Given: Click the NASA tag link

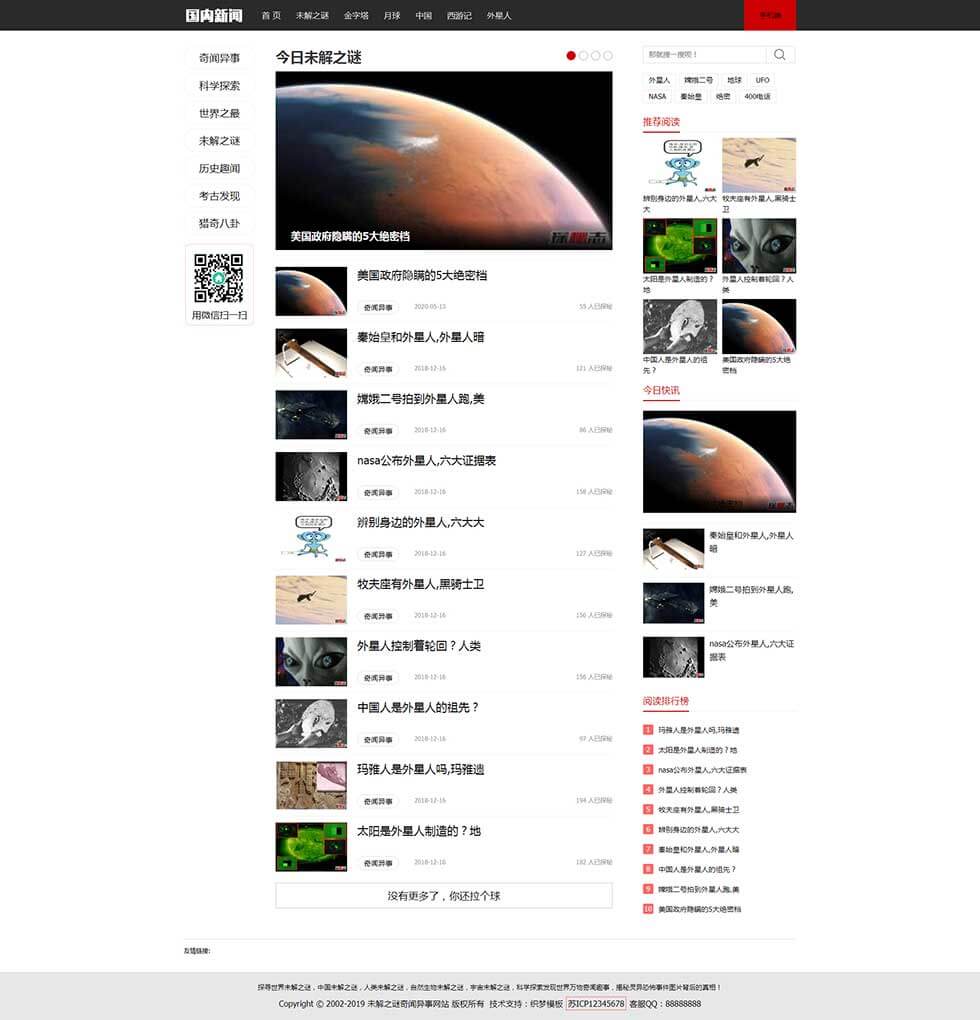Looking at the screenshot, I should point(657,97).
